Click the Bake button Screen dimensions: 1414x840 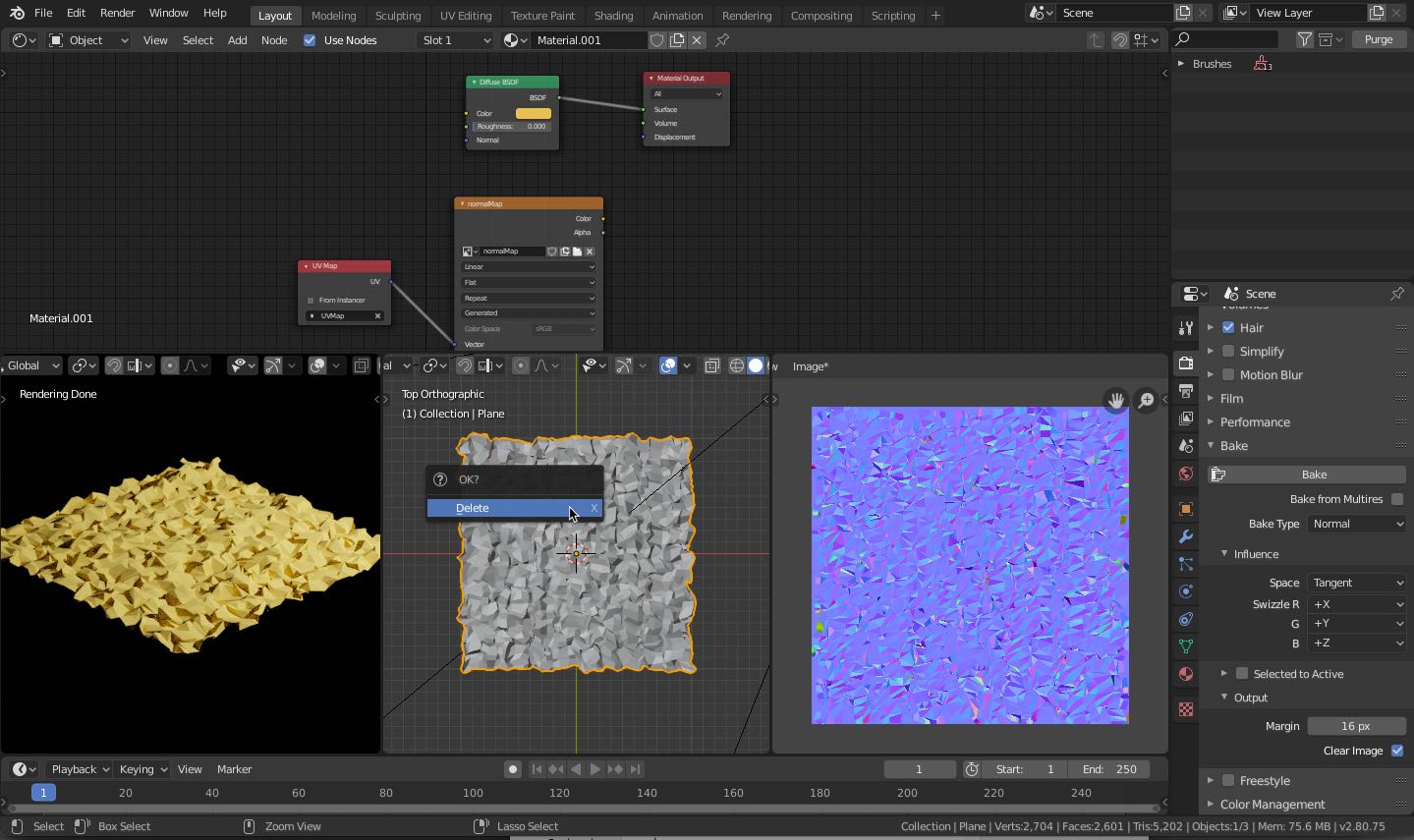click(x=1306, y=475)
